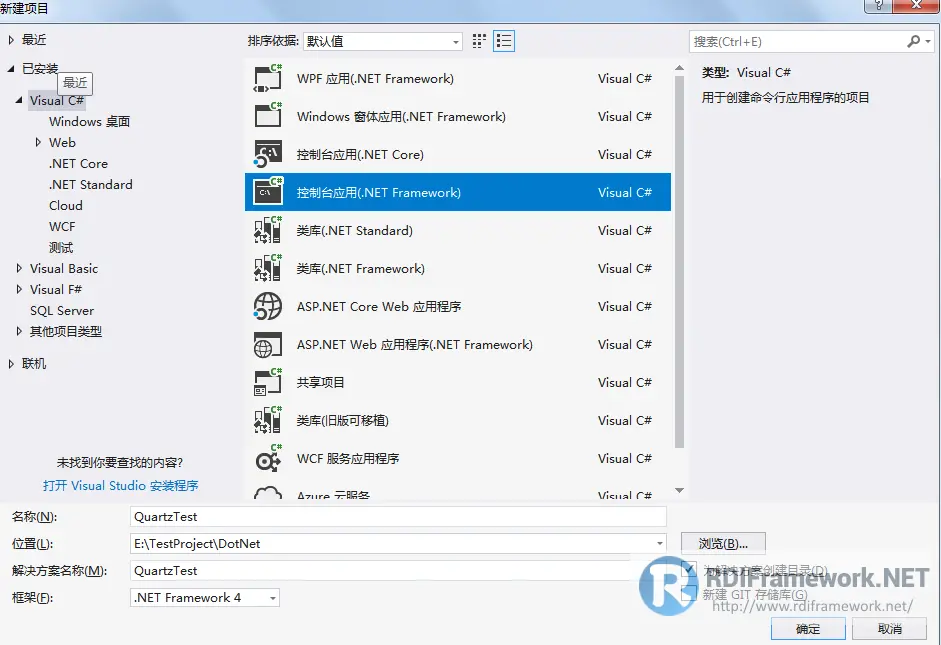Open the search options dropdown arrow
This screenshot has width=941, height=645.
tap(928, 41)
